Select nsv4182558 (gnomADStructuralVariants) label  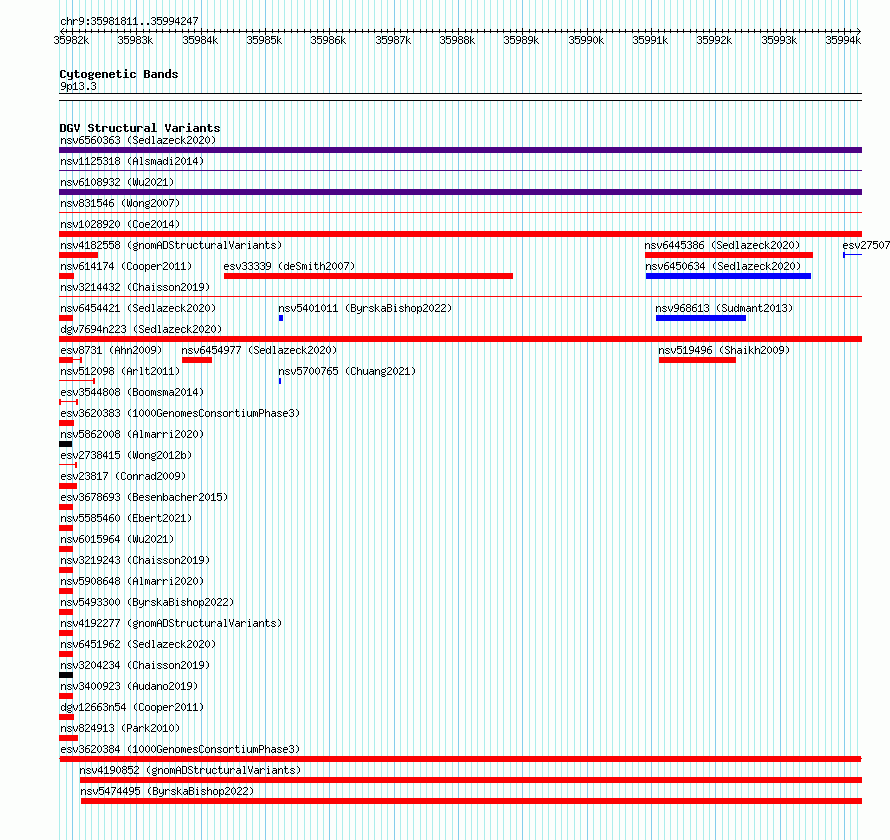point(171,245)
